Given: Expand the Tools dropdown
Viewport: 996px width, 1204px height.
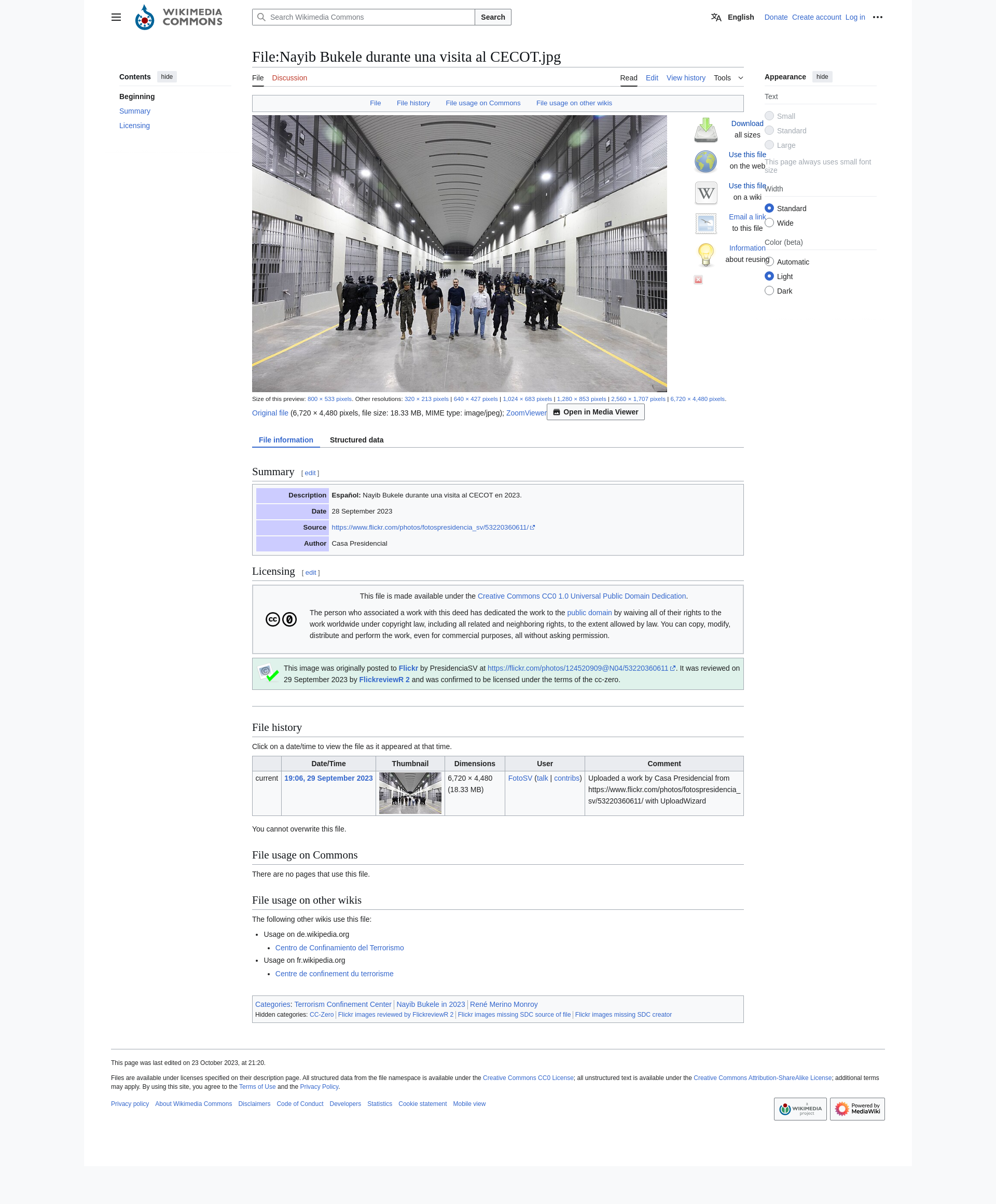Looking at the screenshot, I should pyautogui.click(x=728, y=78).
